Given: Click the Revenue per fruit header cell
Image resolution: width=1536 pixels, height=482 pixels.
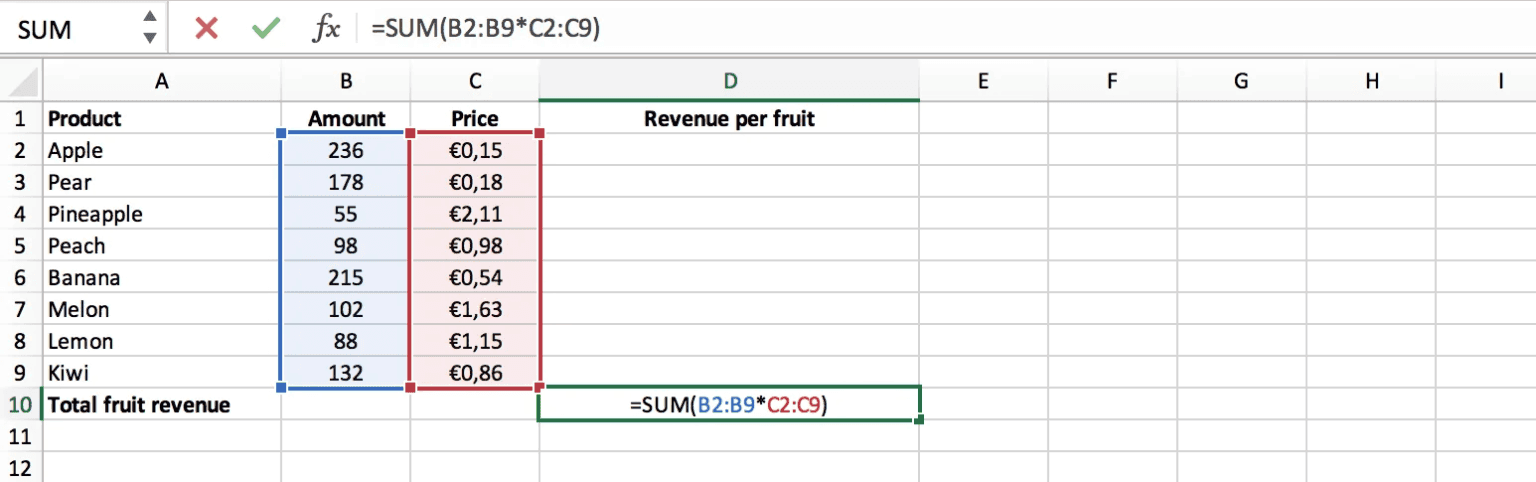Looking at the screenshot, I should [729, 119].
